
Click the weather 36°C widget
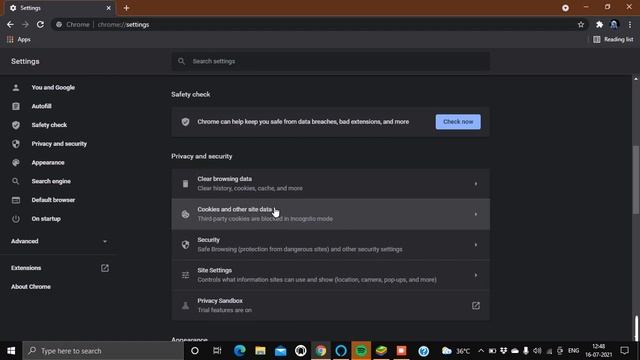coord(456,351)
